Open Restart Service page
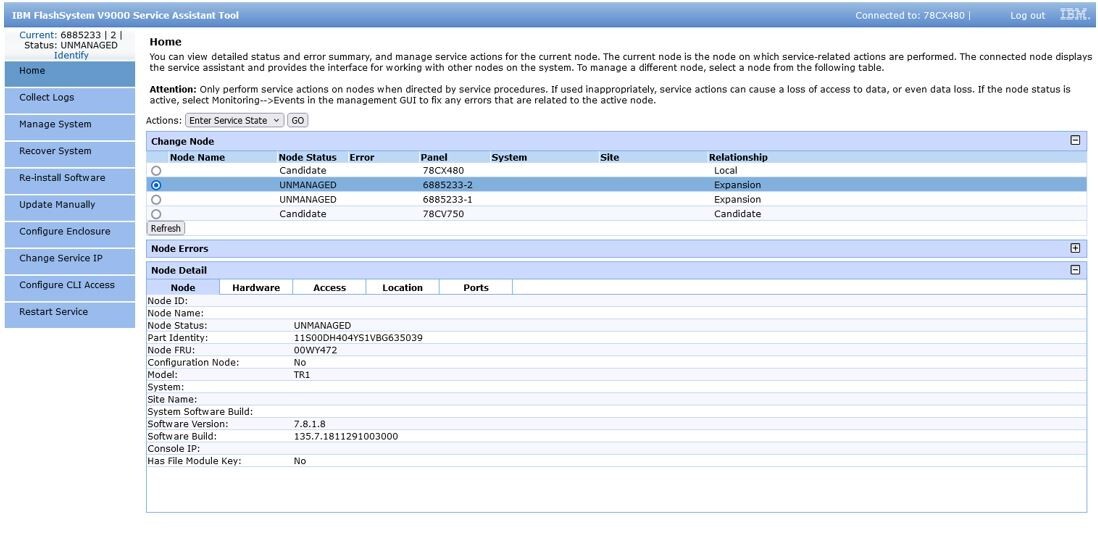 click(69, 314)
